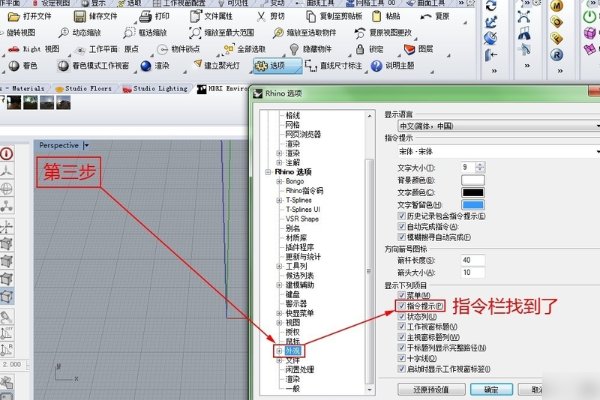
Task: Toggle the 工作视窗标题 checkbox
Action: [401, 327]
